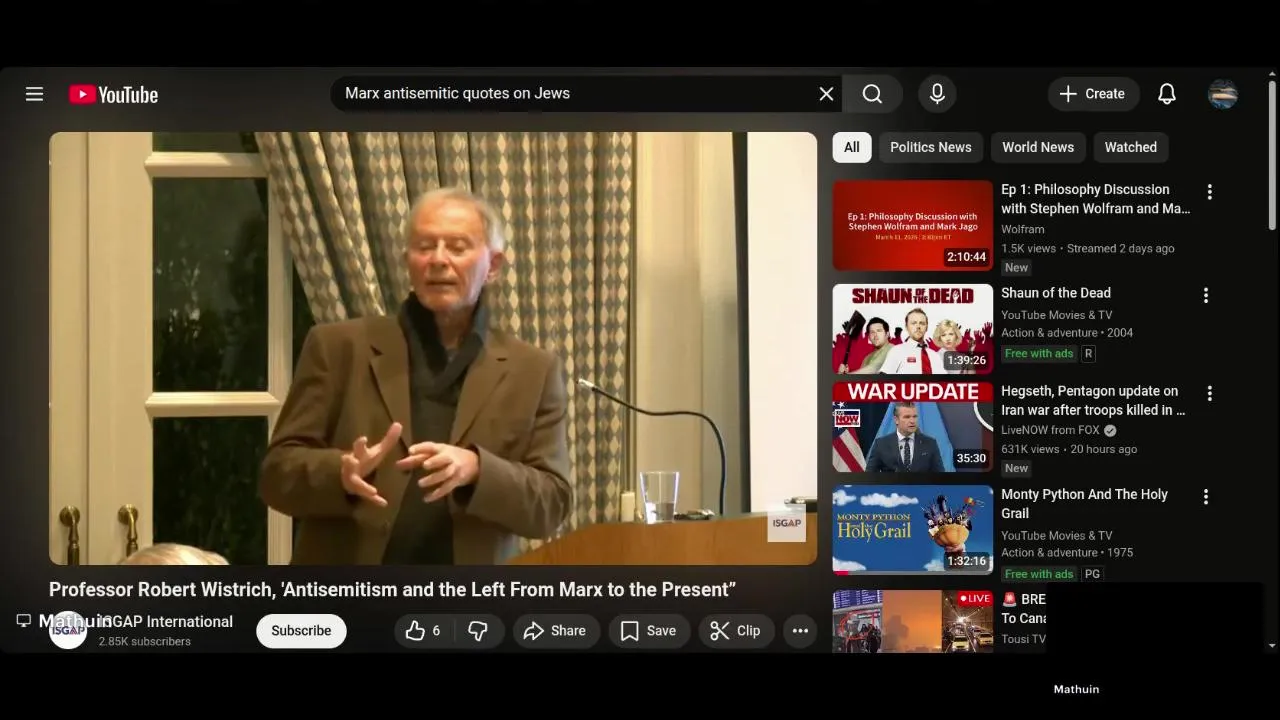Open Shaun of the Dead title link
Viewport: 1280px width, 720px height.
coord(1056,293)
